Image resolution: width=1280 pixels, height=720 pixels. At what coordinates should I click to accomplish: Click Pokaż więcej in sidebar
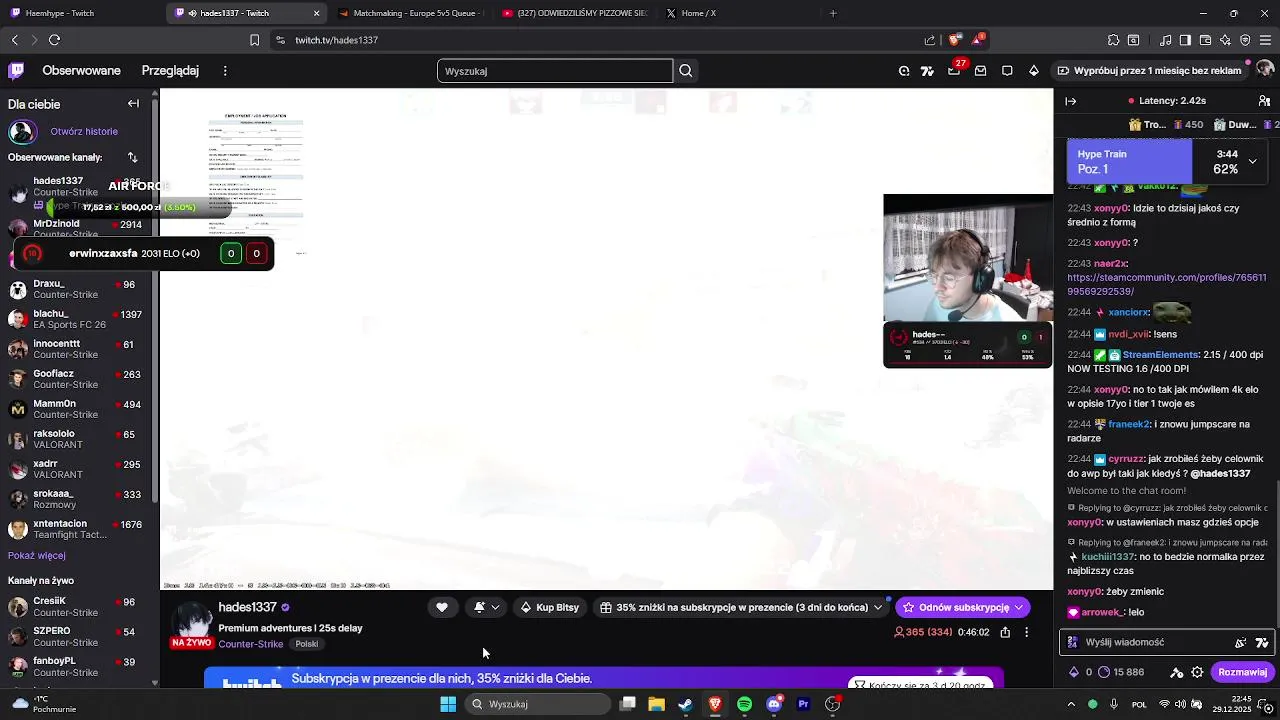[x=37, y=556]
